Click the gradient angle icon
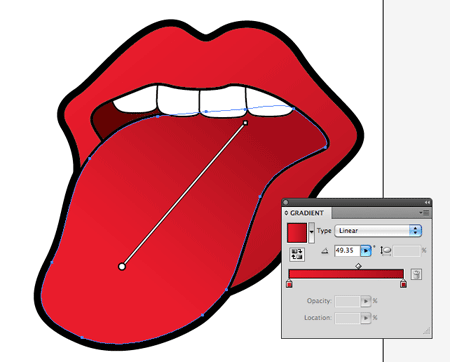 325,251
